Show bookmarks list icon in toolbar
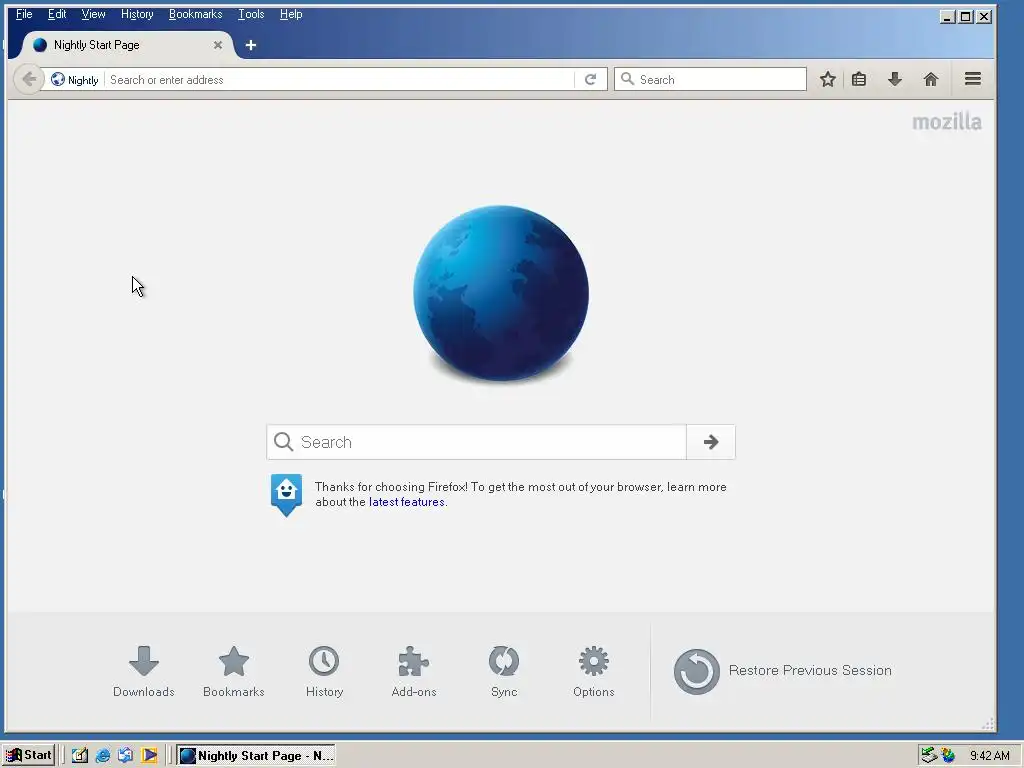Screen dimensions: 1024x768 pyautogui.click(x=859, y=80)
